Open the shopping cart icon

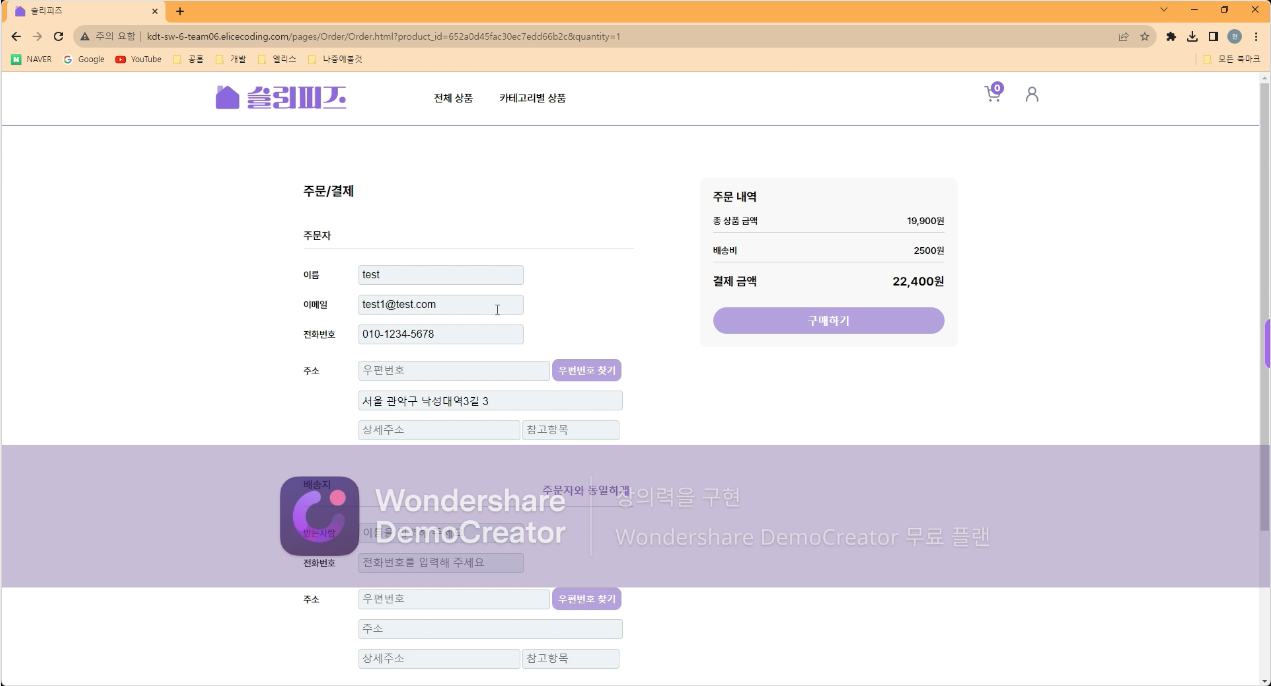tap(993, 94)
